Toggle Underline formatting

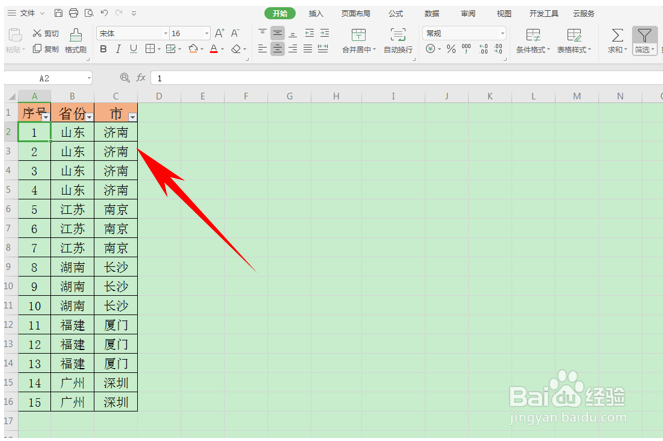pos(134,49)
